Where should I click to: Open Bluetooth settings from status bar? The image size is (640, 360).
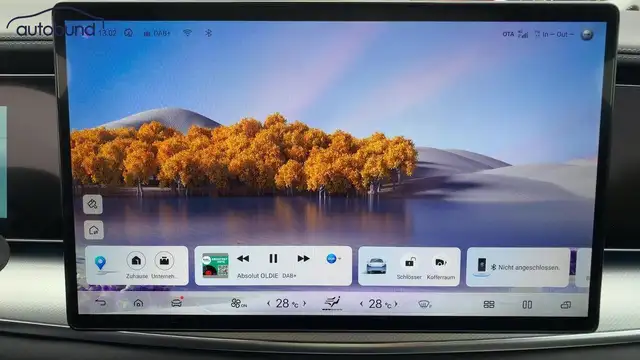209,33
